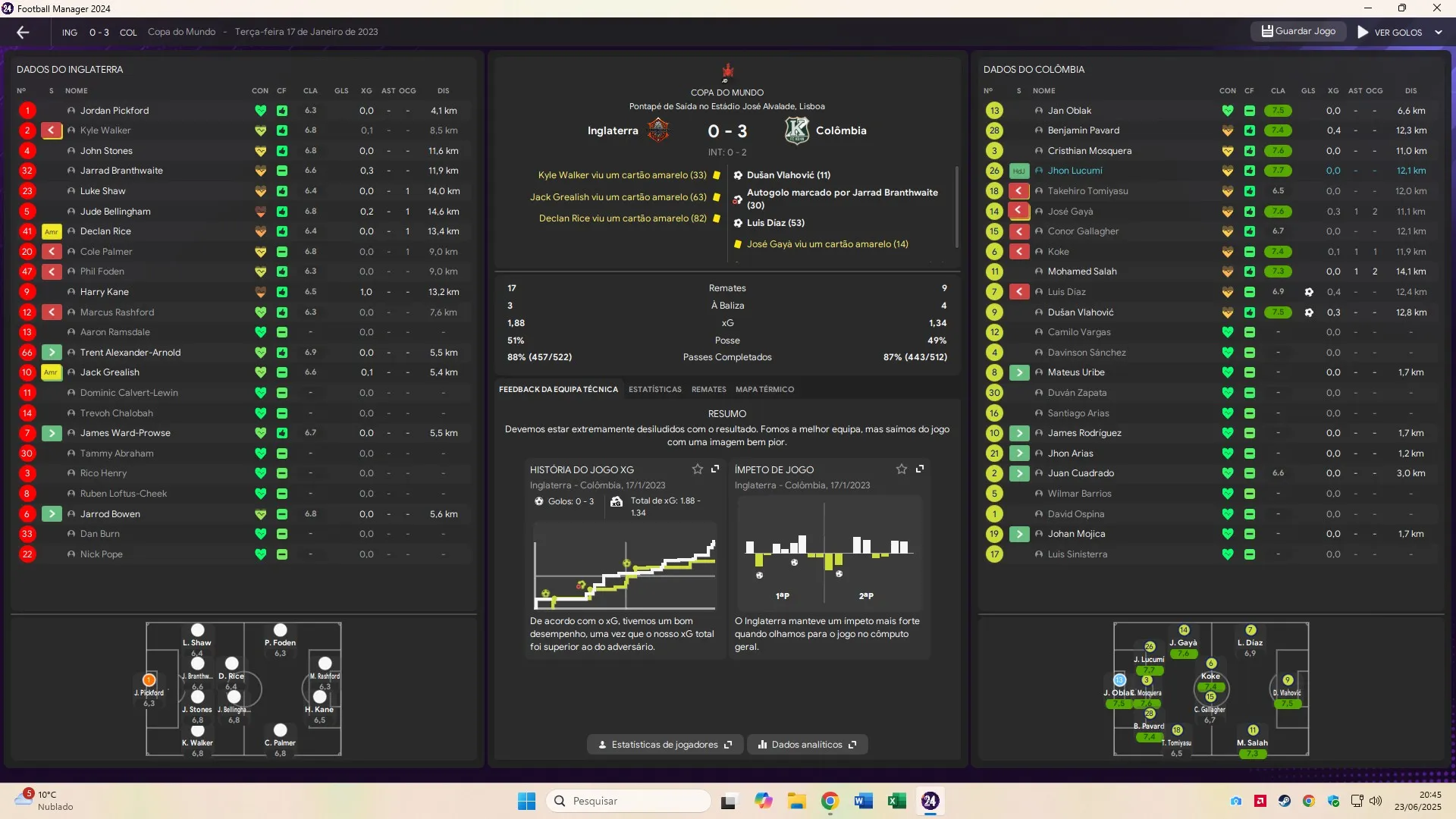Sort England table by XG column

(x=366, y=91)
